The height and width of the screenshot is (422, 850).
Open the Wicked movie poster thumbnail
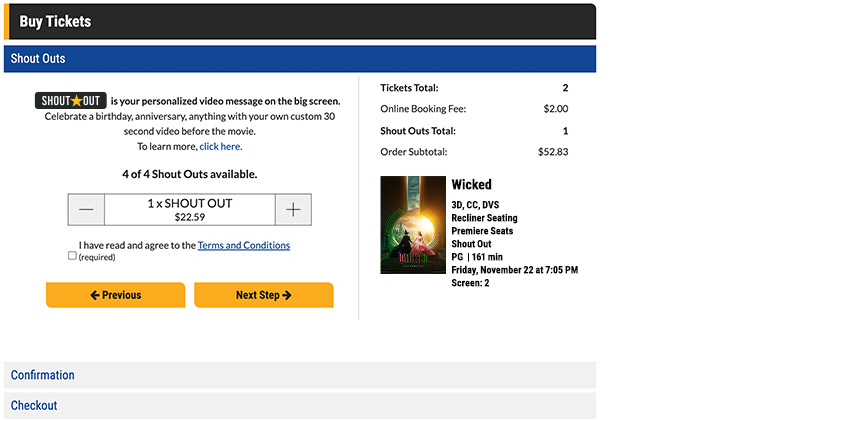(x=413, y=225)
